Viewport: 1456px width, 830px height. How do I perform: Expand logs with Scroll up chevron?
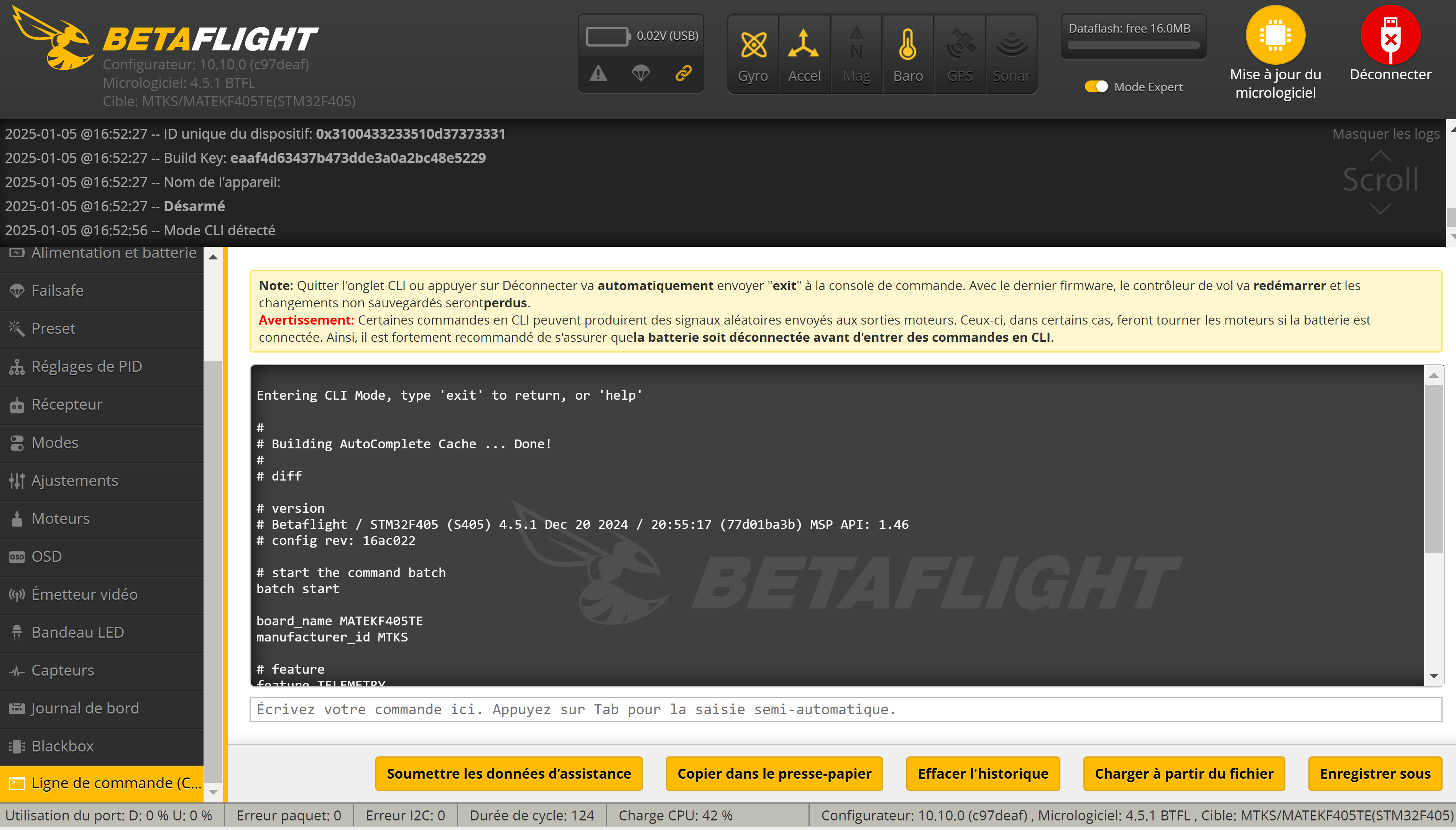click(x=1380, y=155)
